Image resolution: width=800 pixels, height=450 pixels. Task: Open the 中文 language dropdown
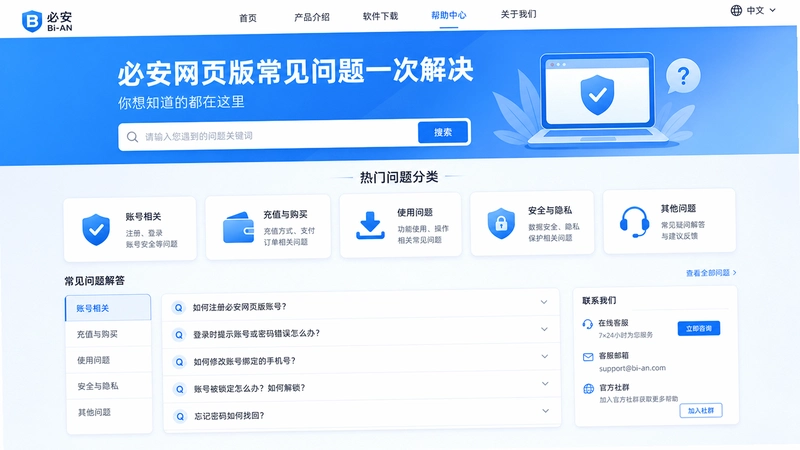754,10
